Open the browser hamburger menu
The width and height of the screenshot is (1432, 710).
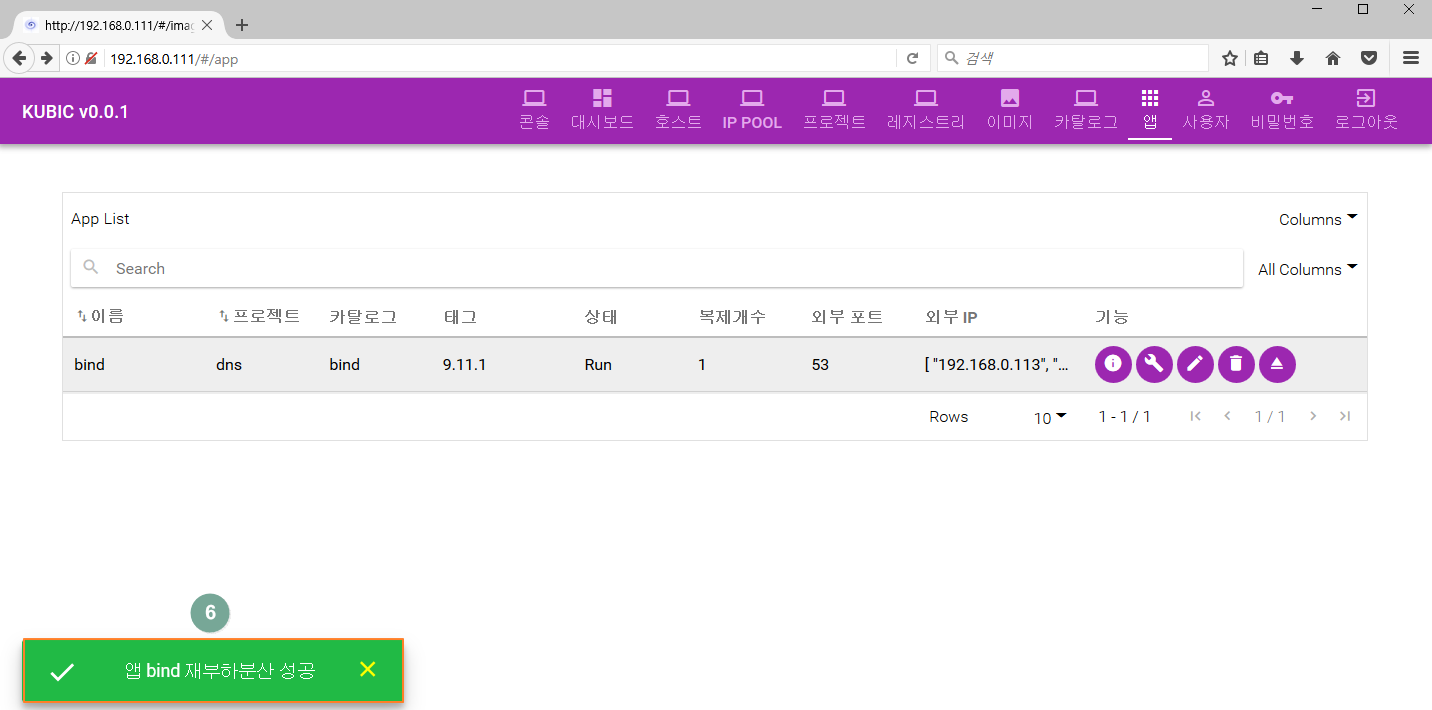point(1411,58)
